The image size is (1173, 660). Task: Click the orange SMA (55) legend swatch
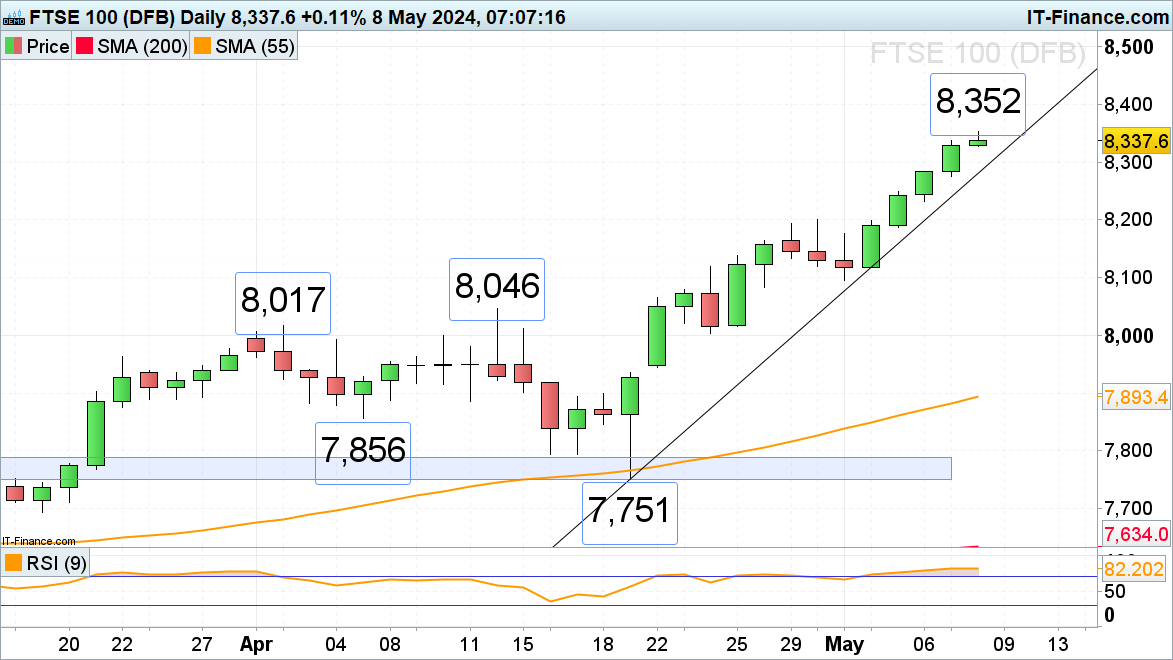pos(202,46)
